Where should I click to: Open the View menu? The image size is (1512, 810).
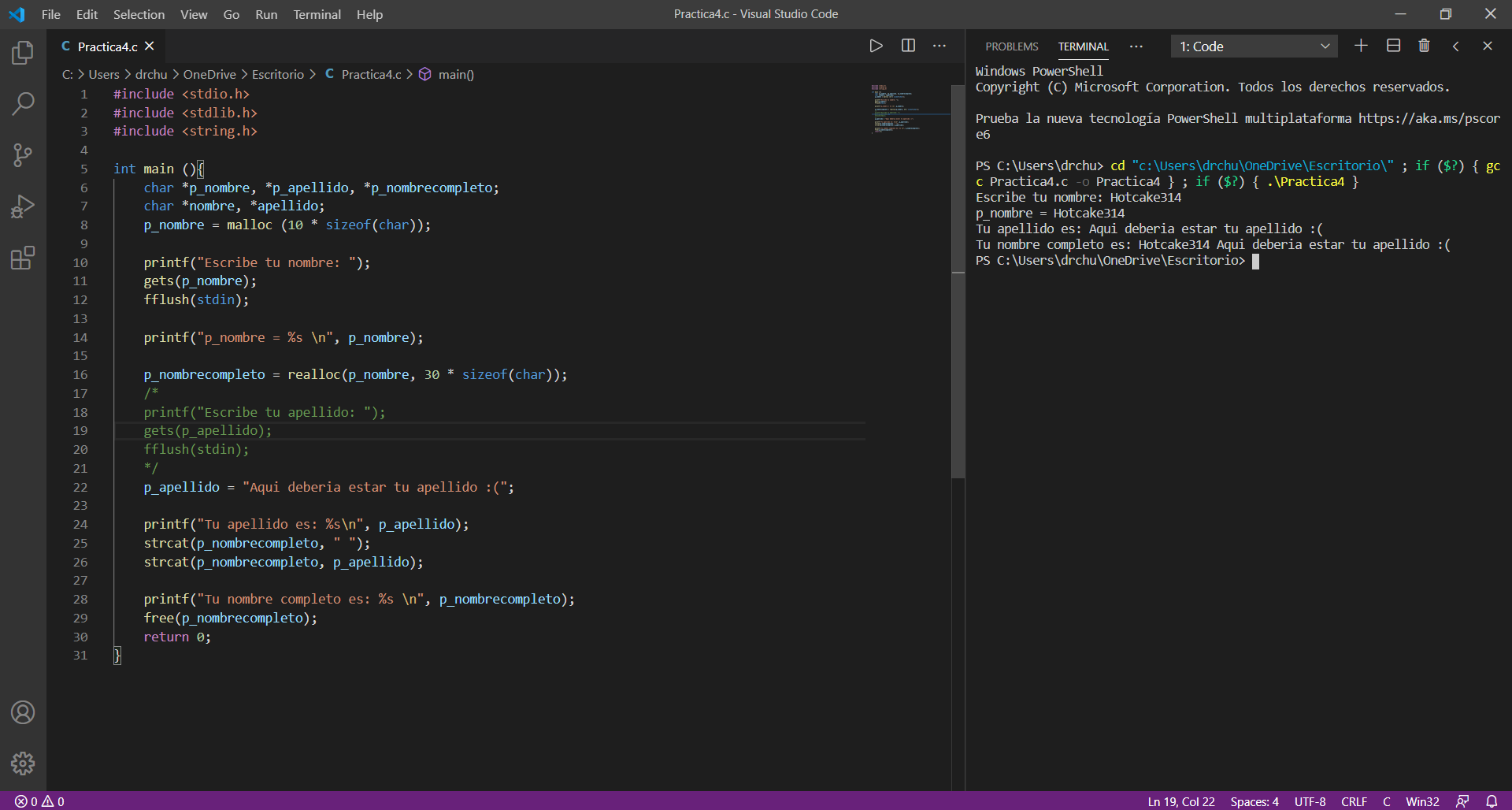click(194, 14)
